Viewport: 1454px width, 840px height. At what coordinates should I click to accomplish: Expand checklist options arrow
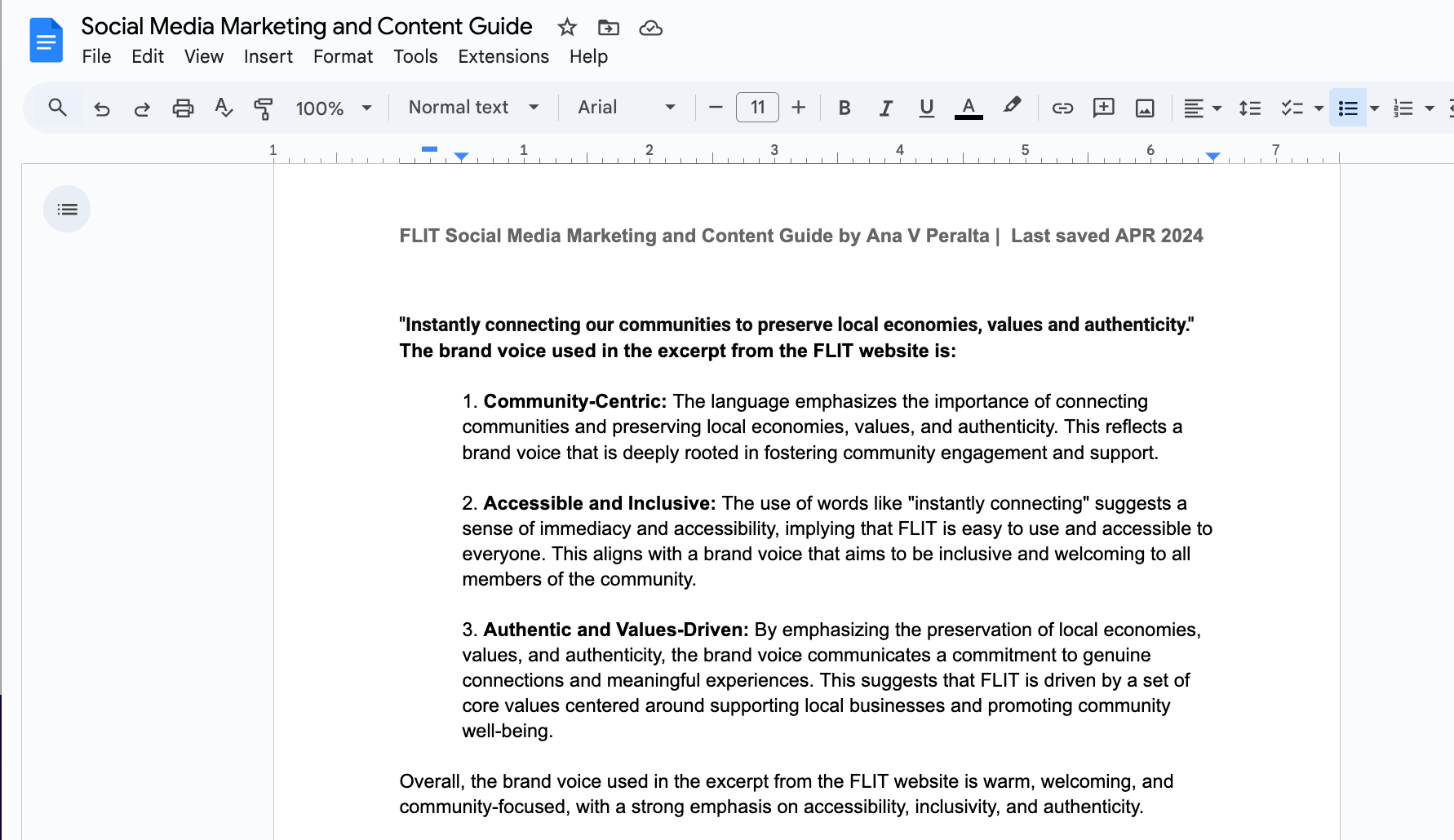1319,108
